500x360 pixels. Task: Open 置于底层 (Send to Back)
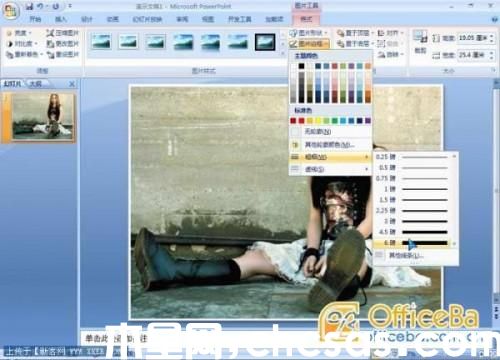355,44
